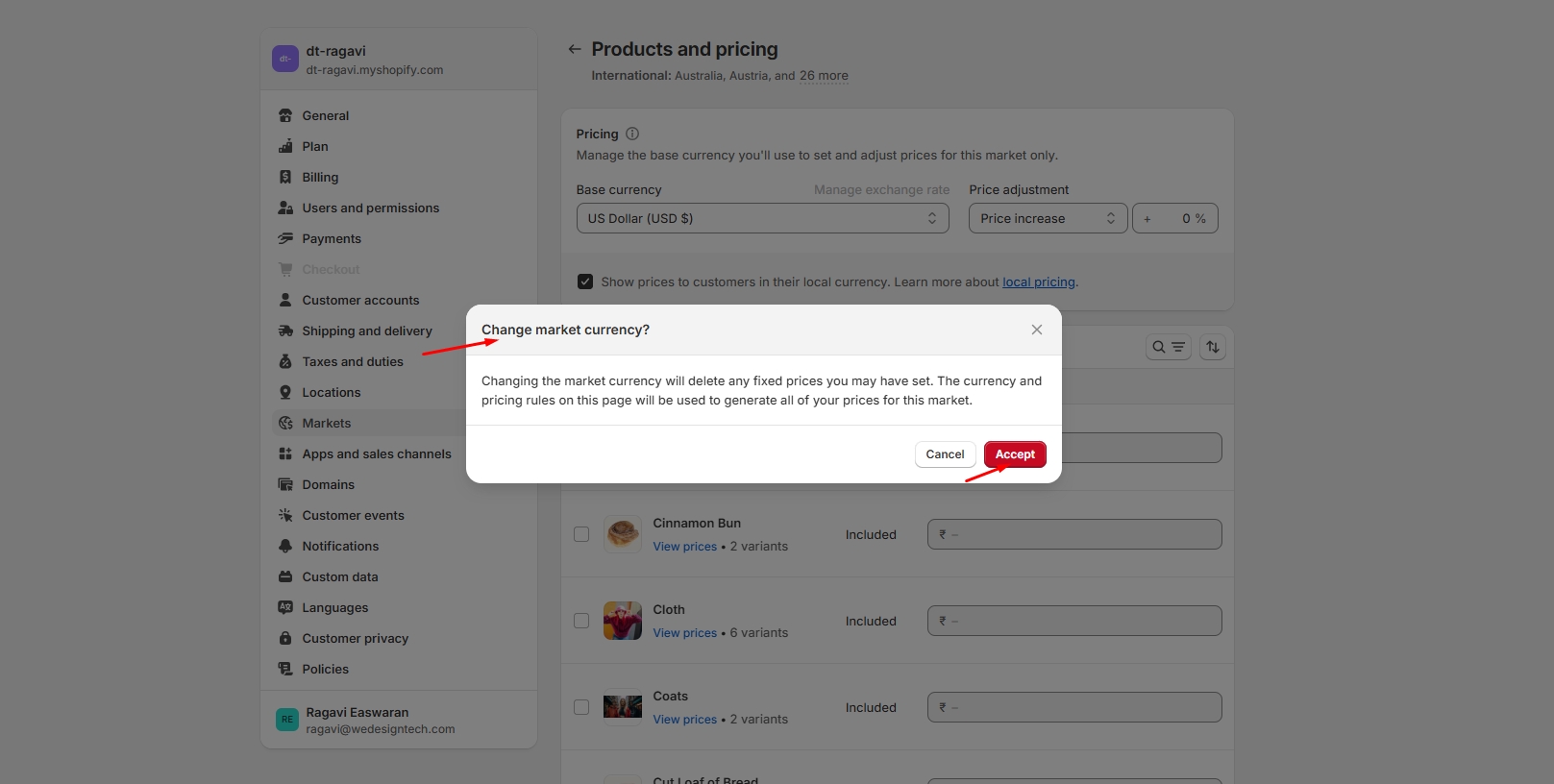
Task: Expand the 26 more countries list
Action: coord(823,76)
